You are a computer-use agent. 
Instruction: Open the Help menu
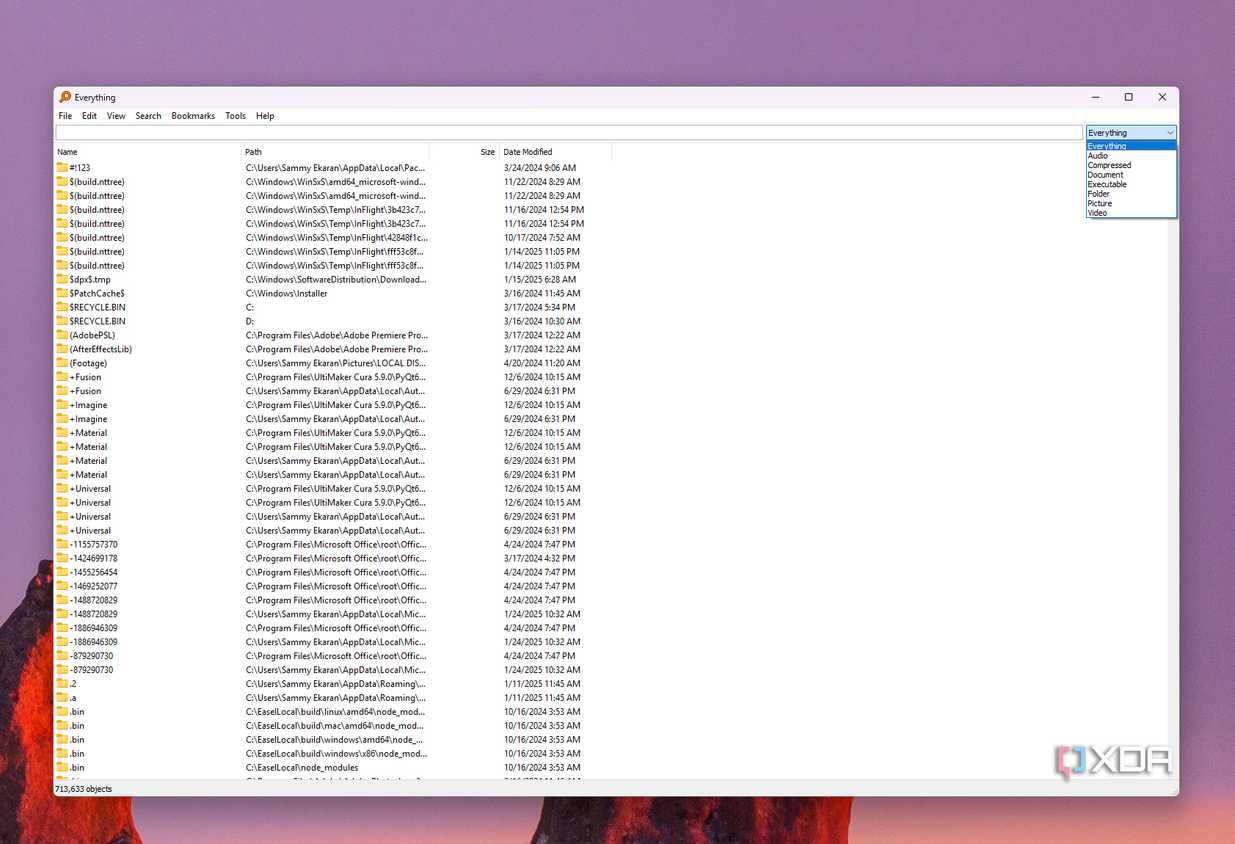(265, 116)
